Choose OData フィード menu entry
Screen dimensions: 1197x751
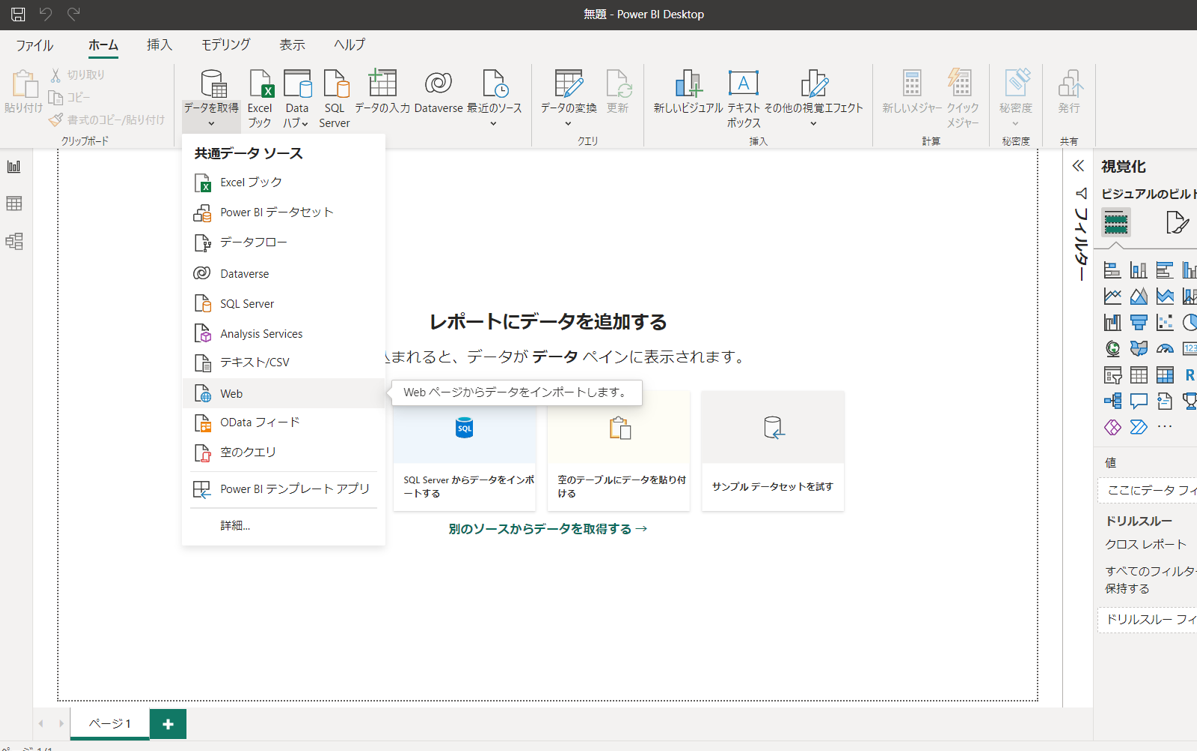click(283, 422)
